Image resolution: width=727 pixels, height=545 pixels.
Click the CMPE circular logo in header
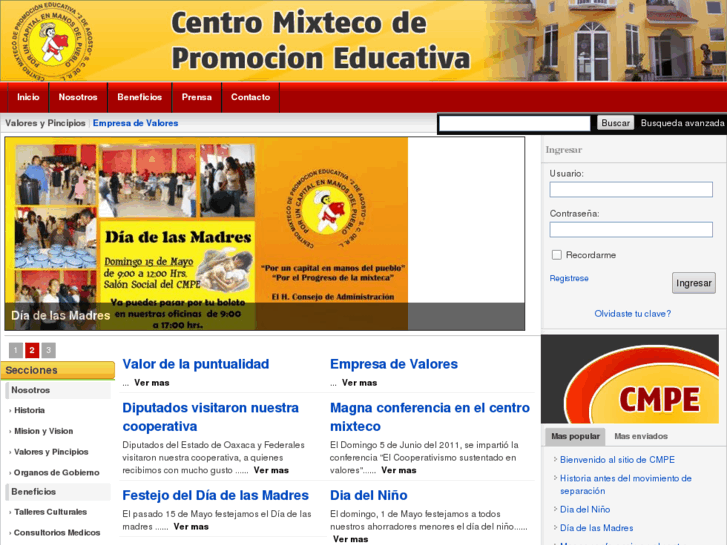(x=52, y=41)
